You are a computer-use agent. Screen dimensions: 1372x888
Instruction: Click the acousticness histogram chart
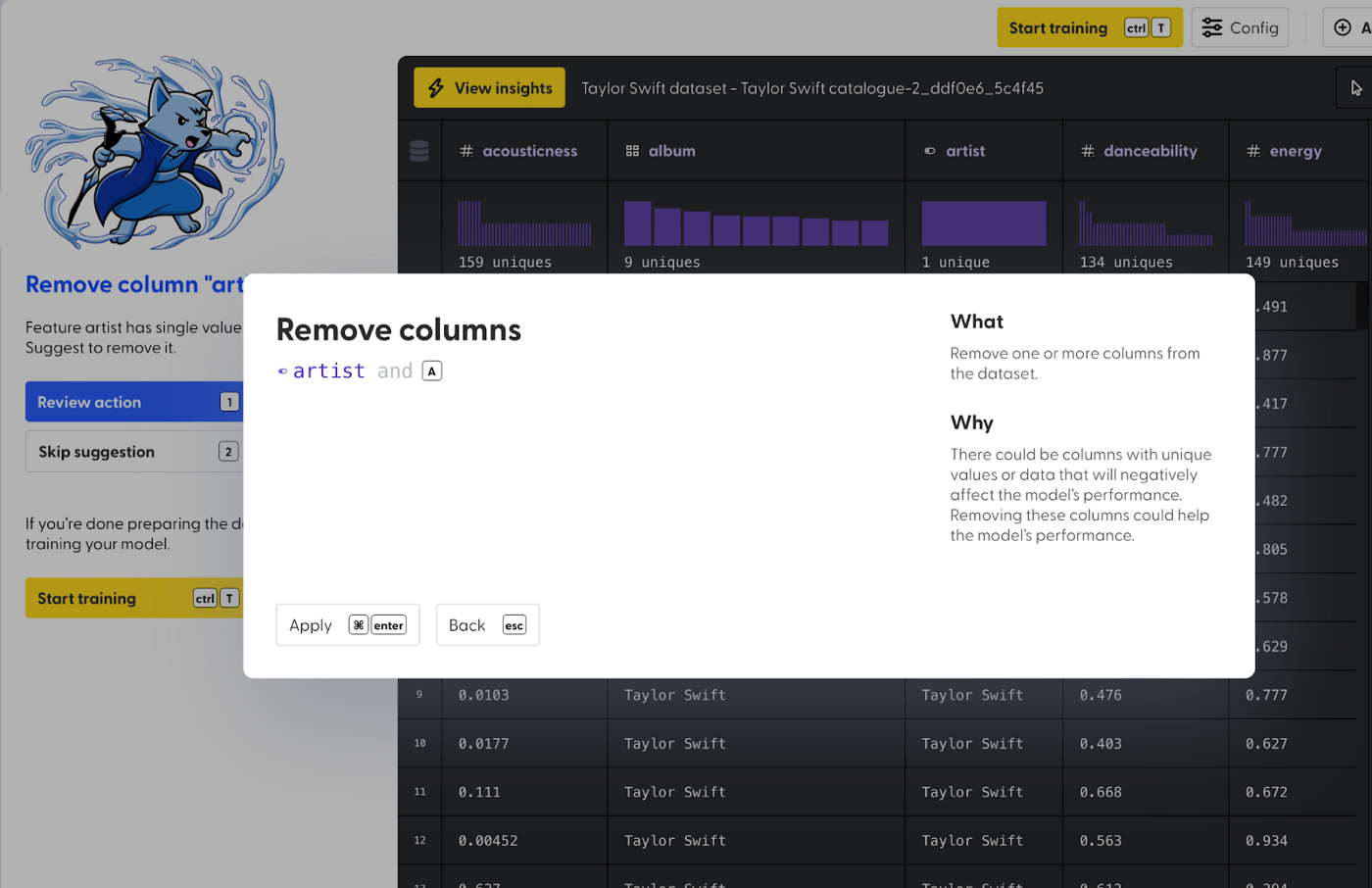click(x=524, y=223)
